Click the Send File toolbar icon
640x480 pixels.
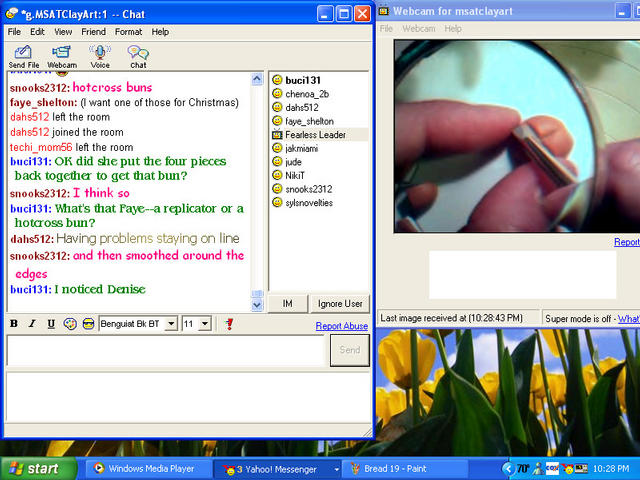[x=24, y=57]
